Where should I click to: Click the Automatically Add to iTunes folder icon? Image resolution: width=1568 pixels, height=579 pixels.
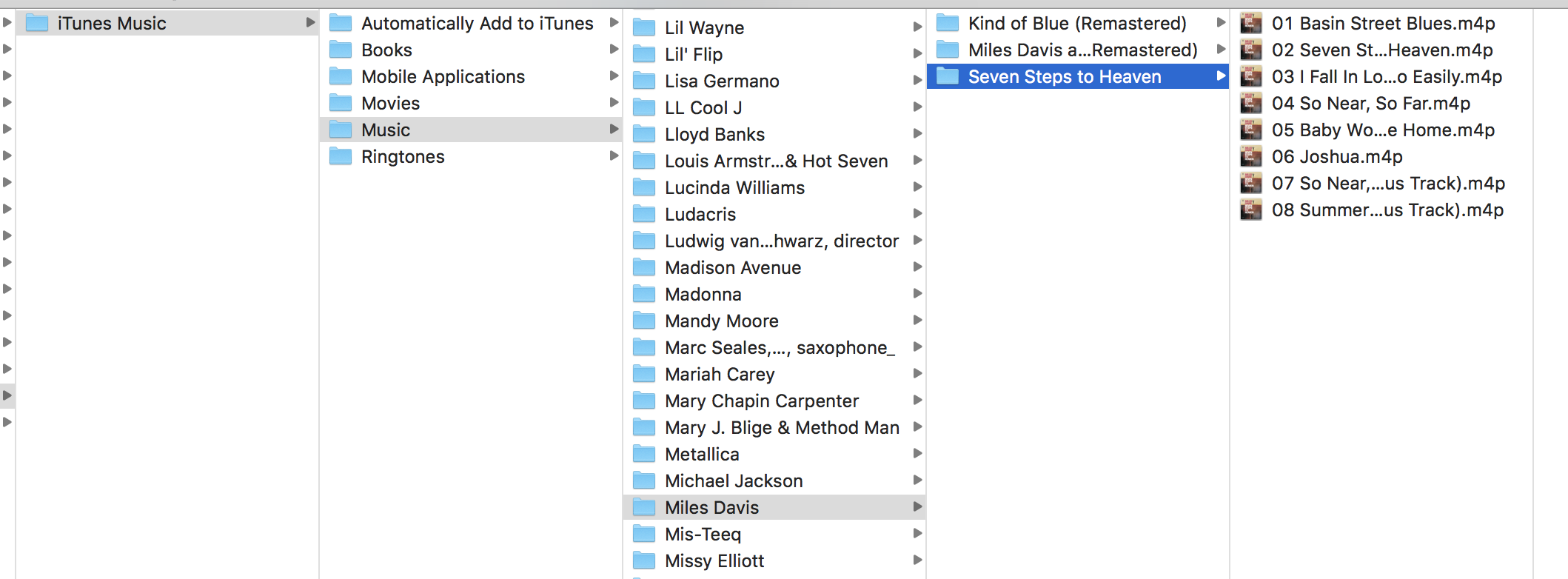(x=341, y=23)
